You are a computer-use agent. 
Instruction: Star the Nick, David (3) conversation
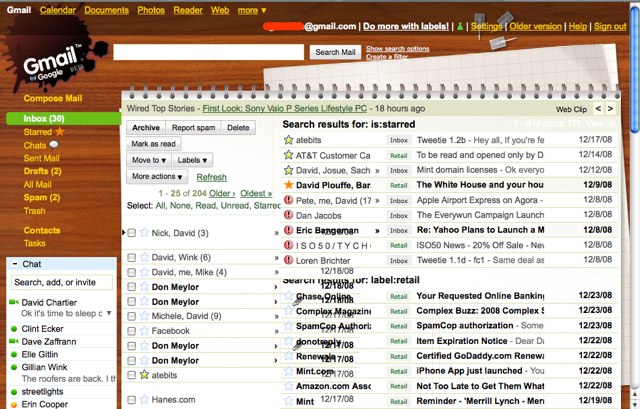click(x=144, y=233)
